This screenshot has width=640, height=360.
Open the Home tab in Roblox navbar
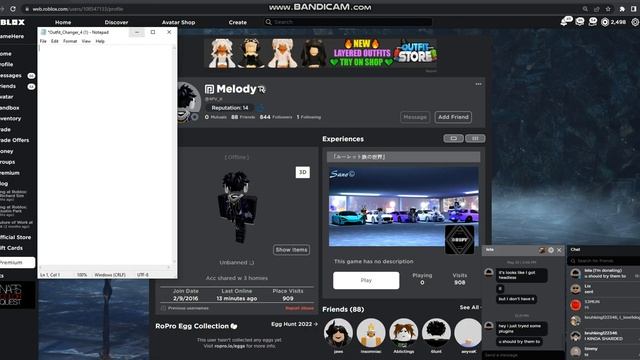(x=63, y=22)
